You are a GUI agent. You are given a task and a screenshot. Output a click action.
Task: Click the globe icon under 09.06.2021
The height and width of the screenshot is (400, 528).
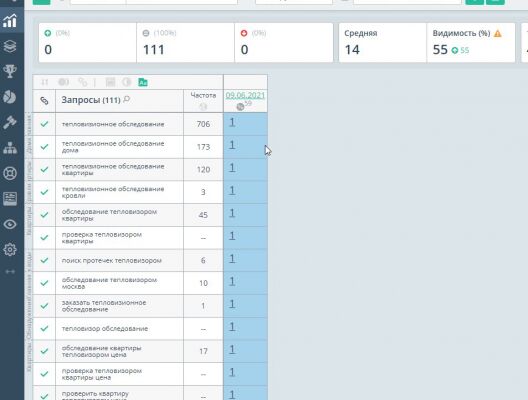(x=240, y=107)
